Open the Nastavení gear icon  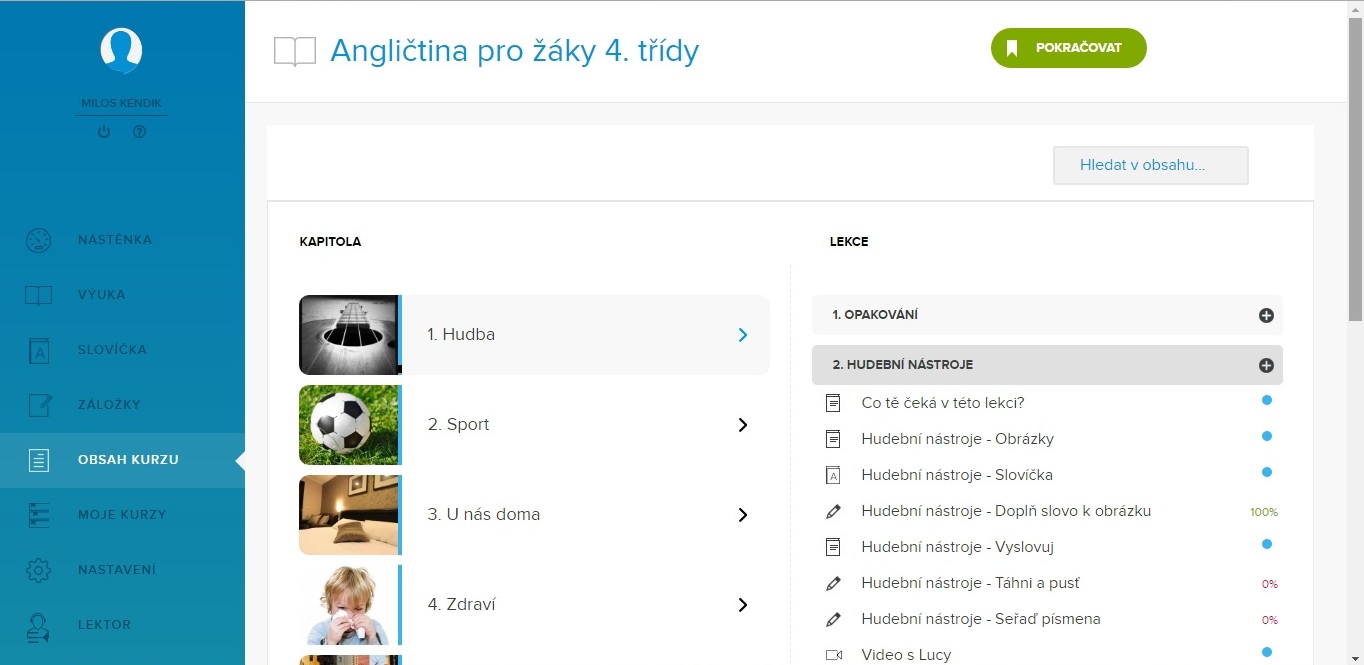[x=38, y=570]
